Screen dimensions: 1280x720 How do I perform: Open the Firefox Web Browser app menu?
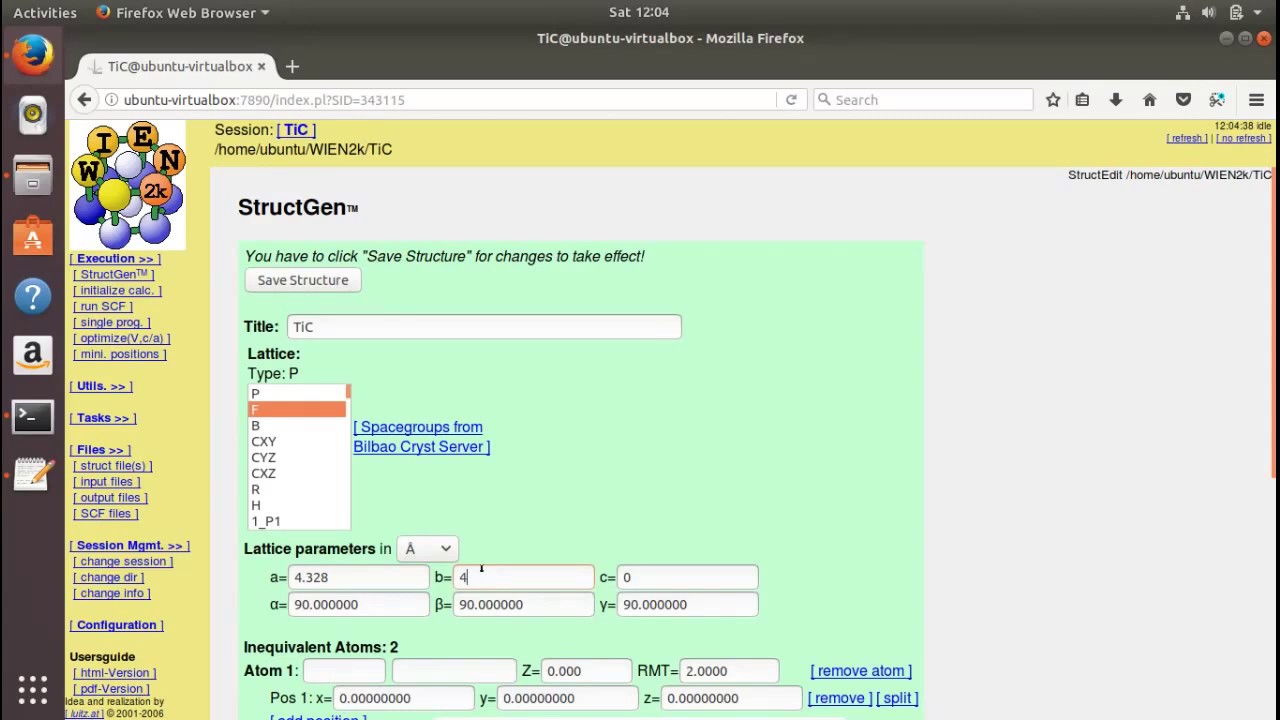coord(183,12)
